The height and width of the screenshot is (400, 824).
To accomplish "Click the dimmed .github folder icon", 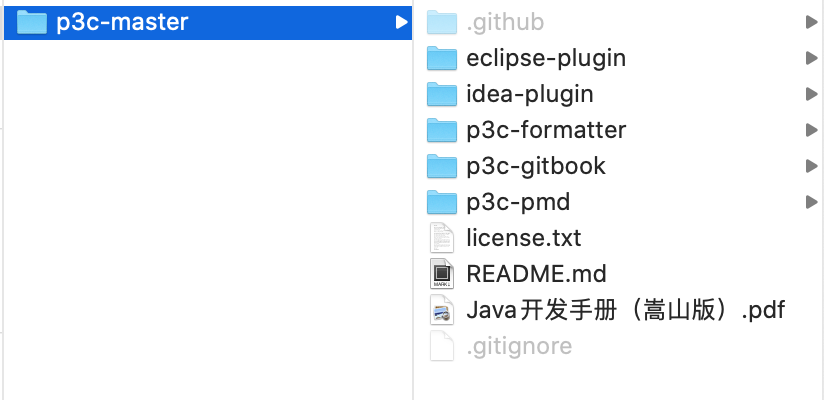I will [x=441, y=22].
